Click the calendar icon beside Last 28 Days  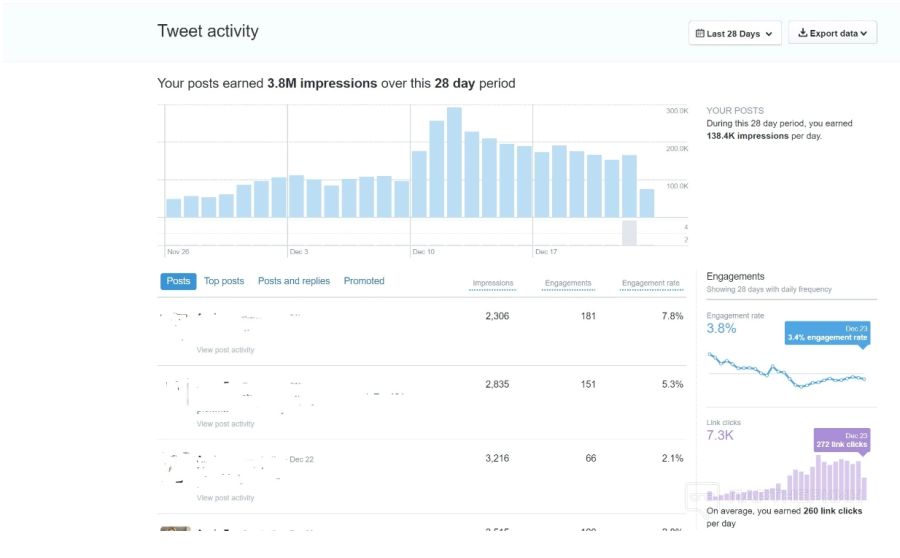click(699, 34)
